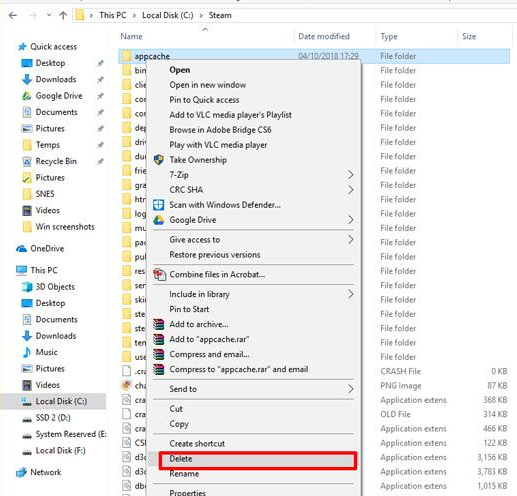The image size is (517, 496).
Task: Open System Reserved (E:) drive
Action: pyautogui.click(x=71, y=434)
